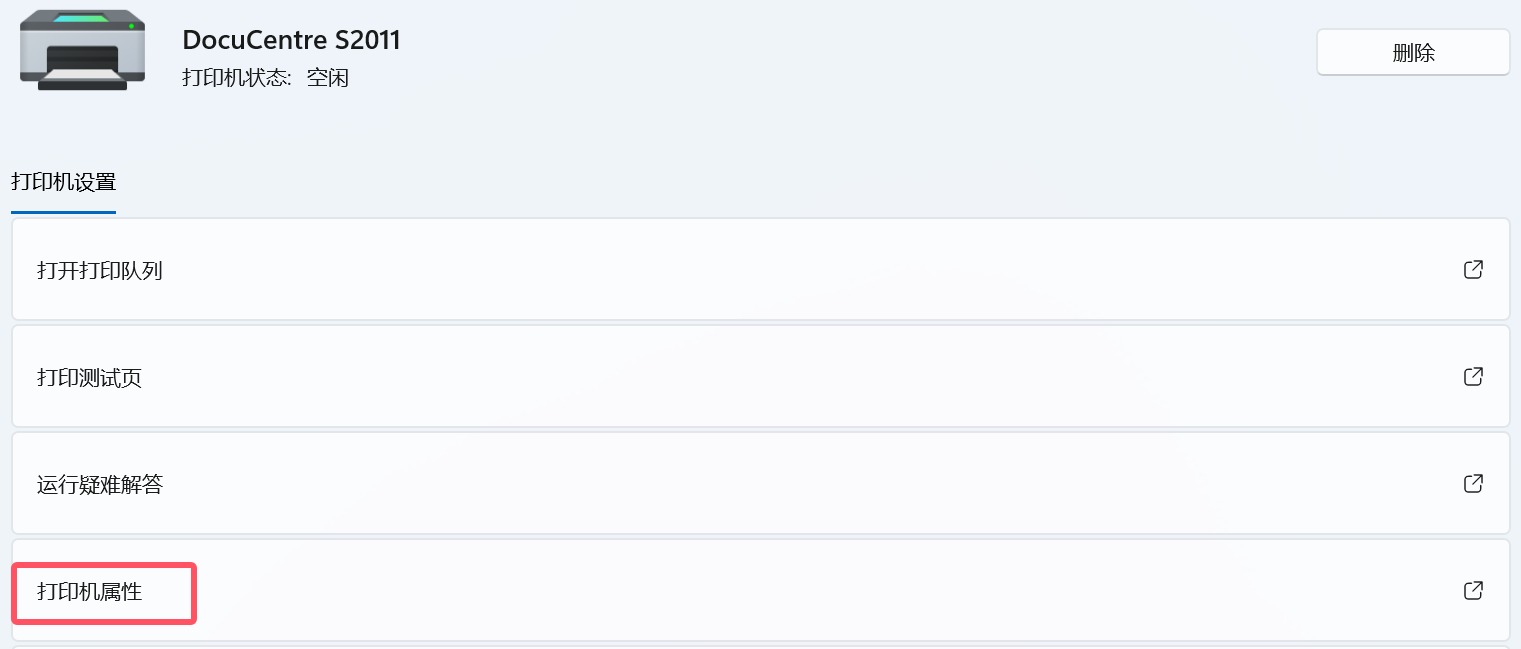Click the external-link icon for 打印测试页
The image size is (1521, 649).
point(1472,377)
